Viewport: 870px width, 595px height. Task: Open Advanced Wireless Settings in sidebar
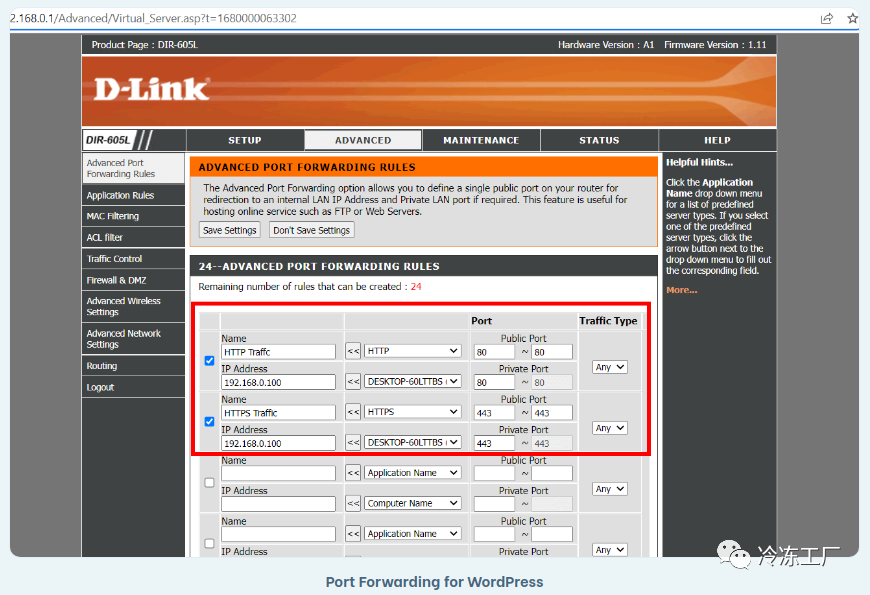133,306
